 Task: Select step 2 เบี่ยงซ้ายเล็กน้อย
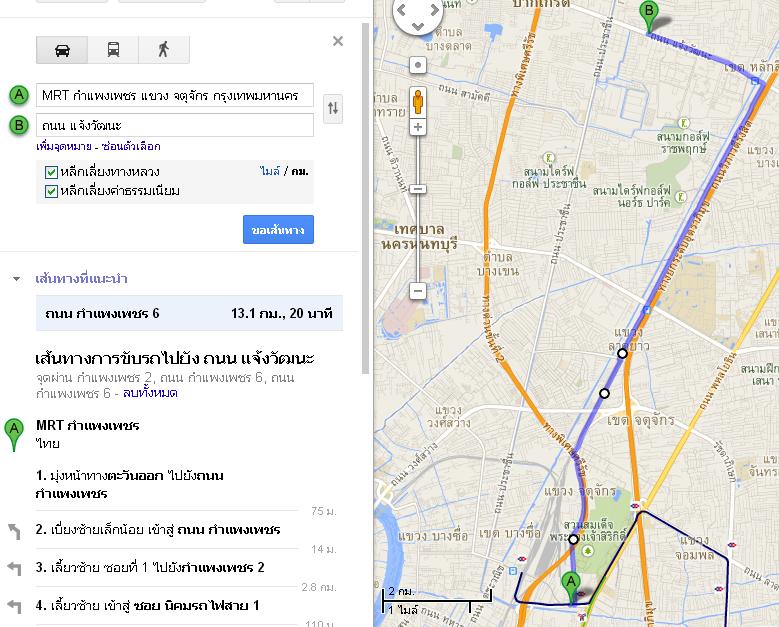pyautogui.click(x=166, y=530)
